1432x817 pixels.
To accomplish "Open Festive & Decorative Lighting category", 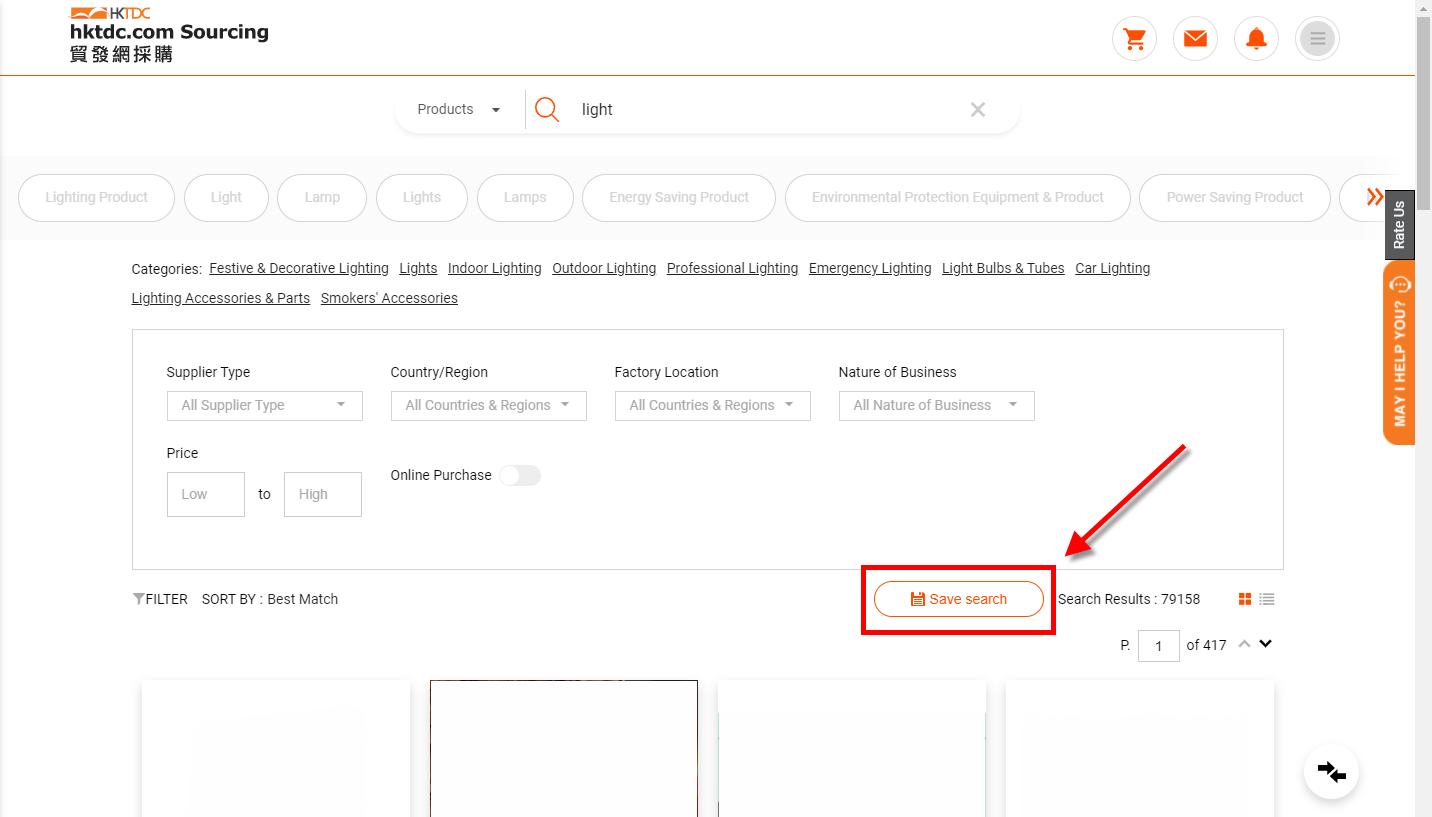I will pos(299,268).
